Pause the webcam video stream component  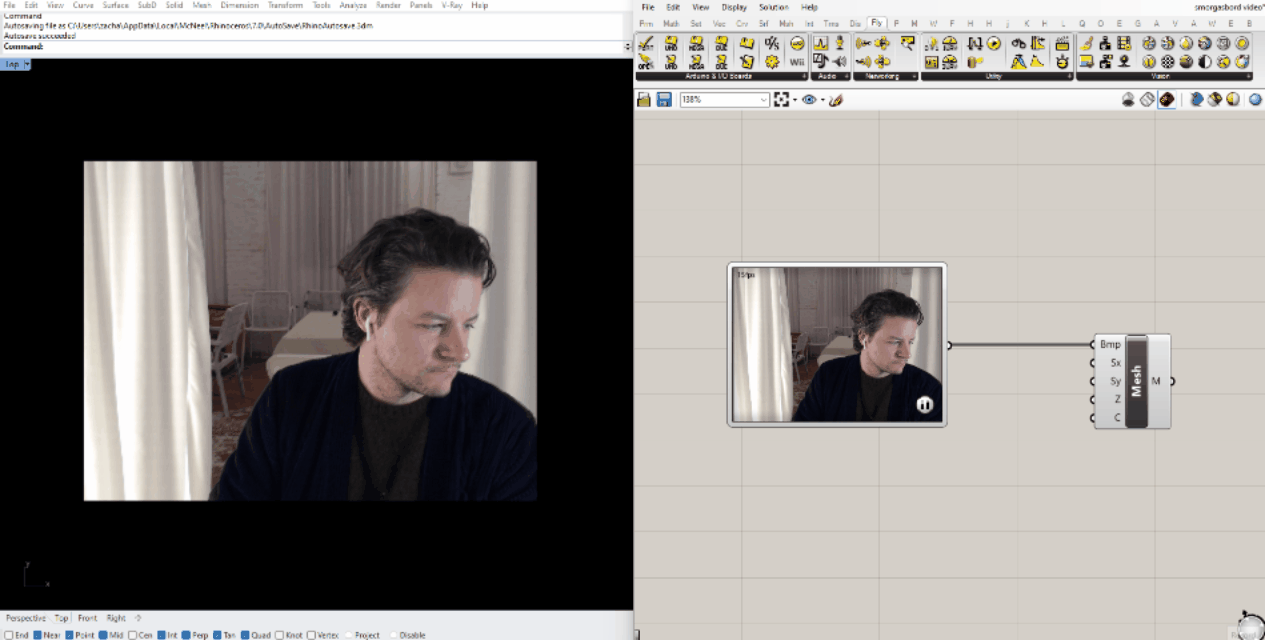[925, 405]
